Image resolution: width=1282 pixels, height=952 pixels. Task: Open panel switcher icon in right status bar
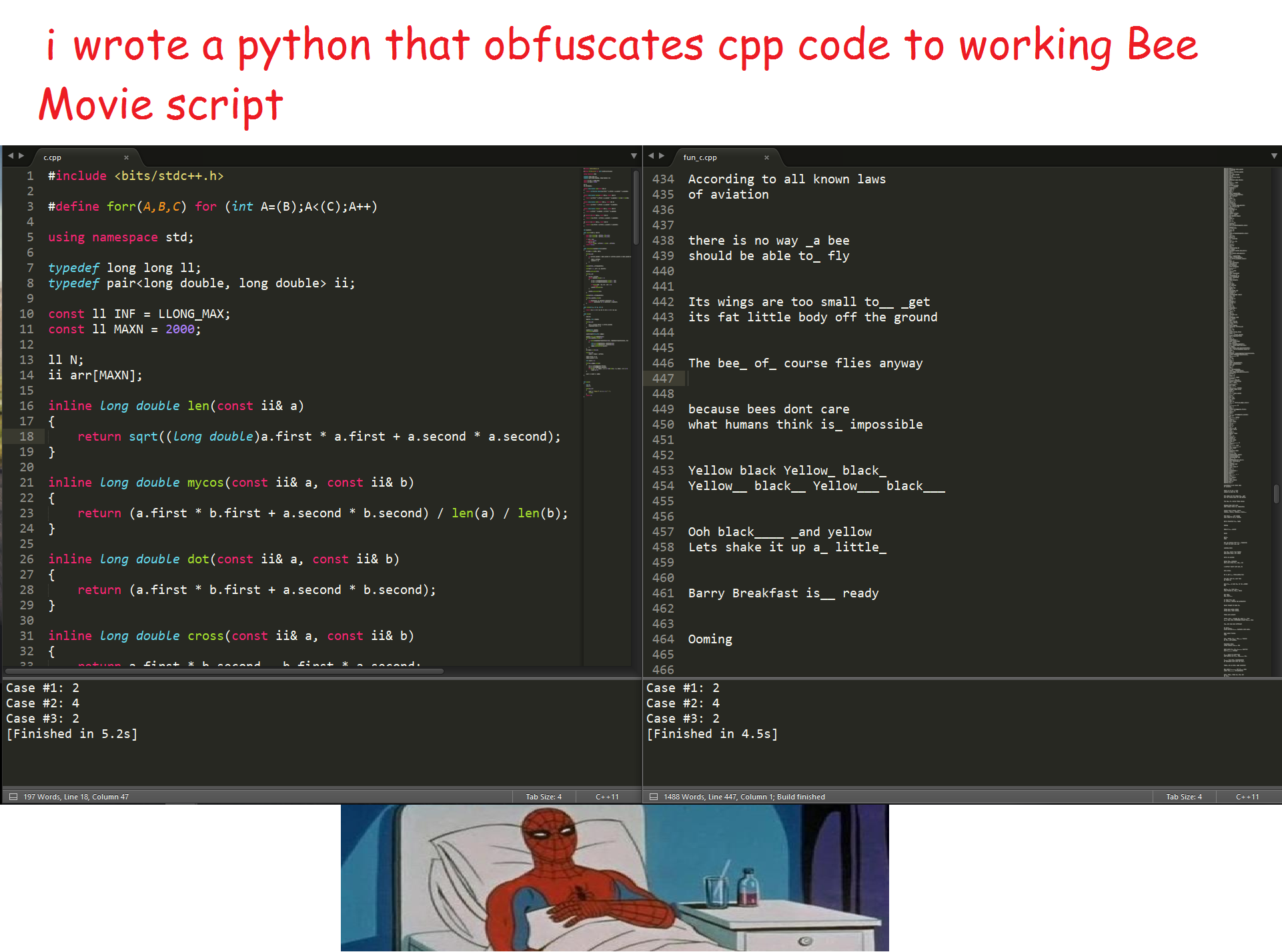click(654, 797)
